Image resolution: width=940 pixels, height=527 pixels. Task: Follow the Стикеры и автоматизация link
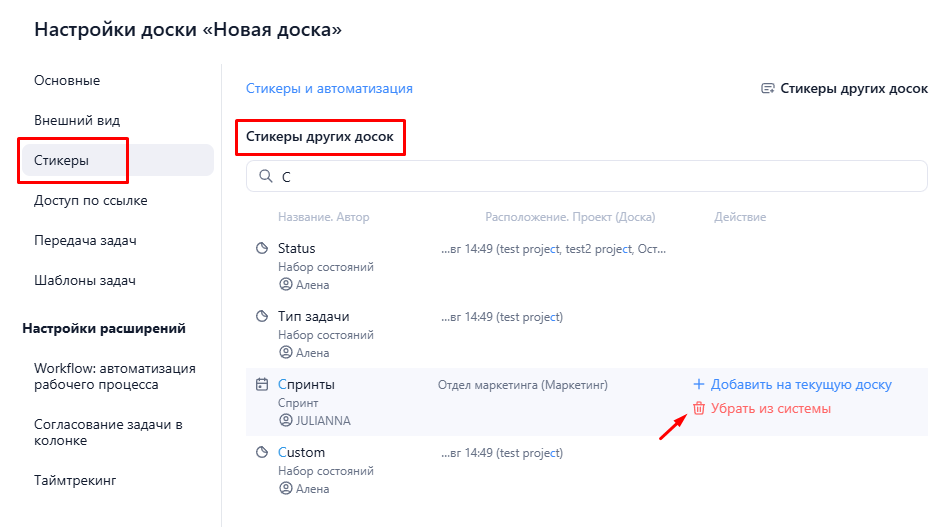pos(329,88)
